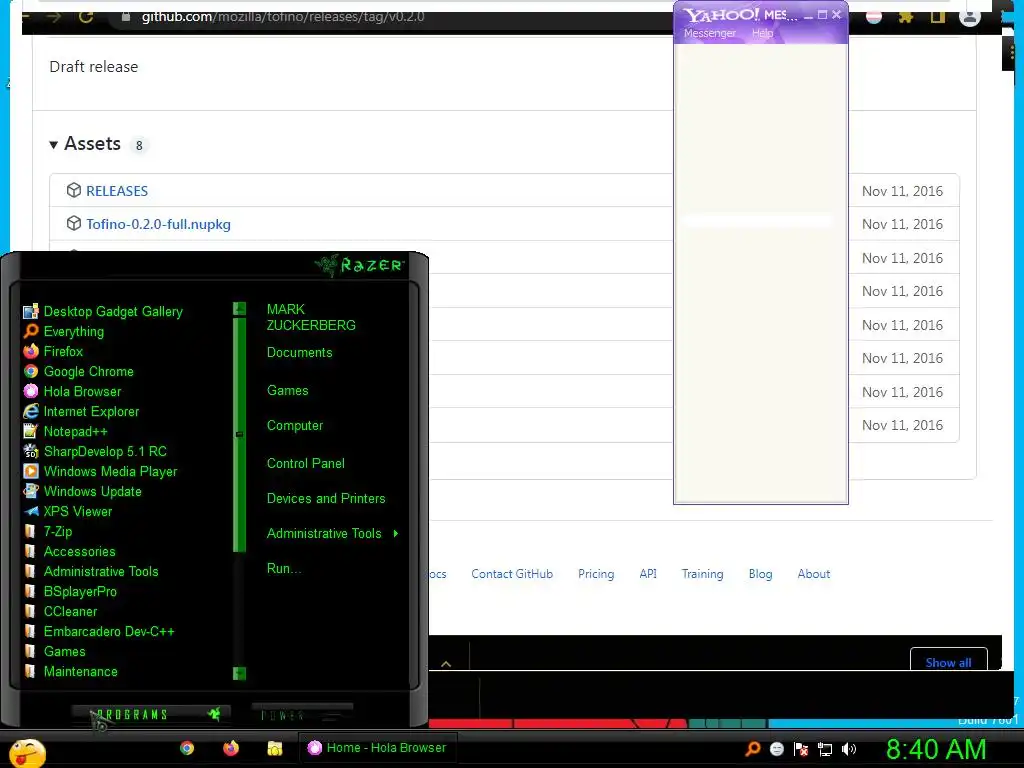Screen dimensions: 1024x768
Task: Launch Notepad++ from start menu
Action: [x=65, y=432]
